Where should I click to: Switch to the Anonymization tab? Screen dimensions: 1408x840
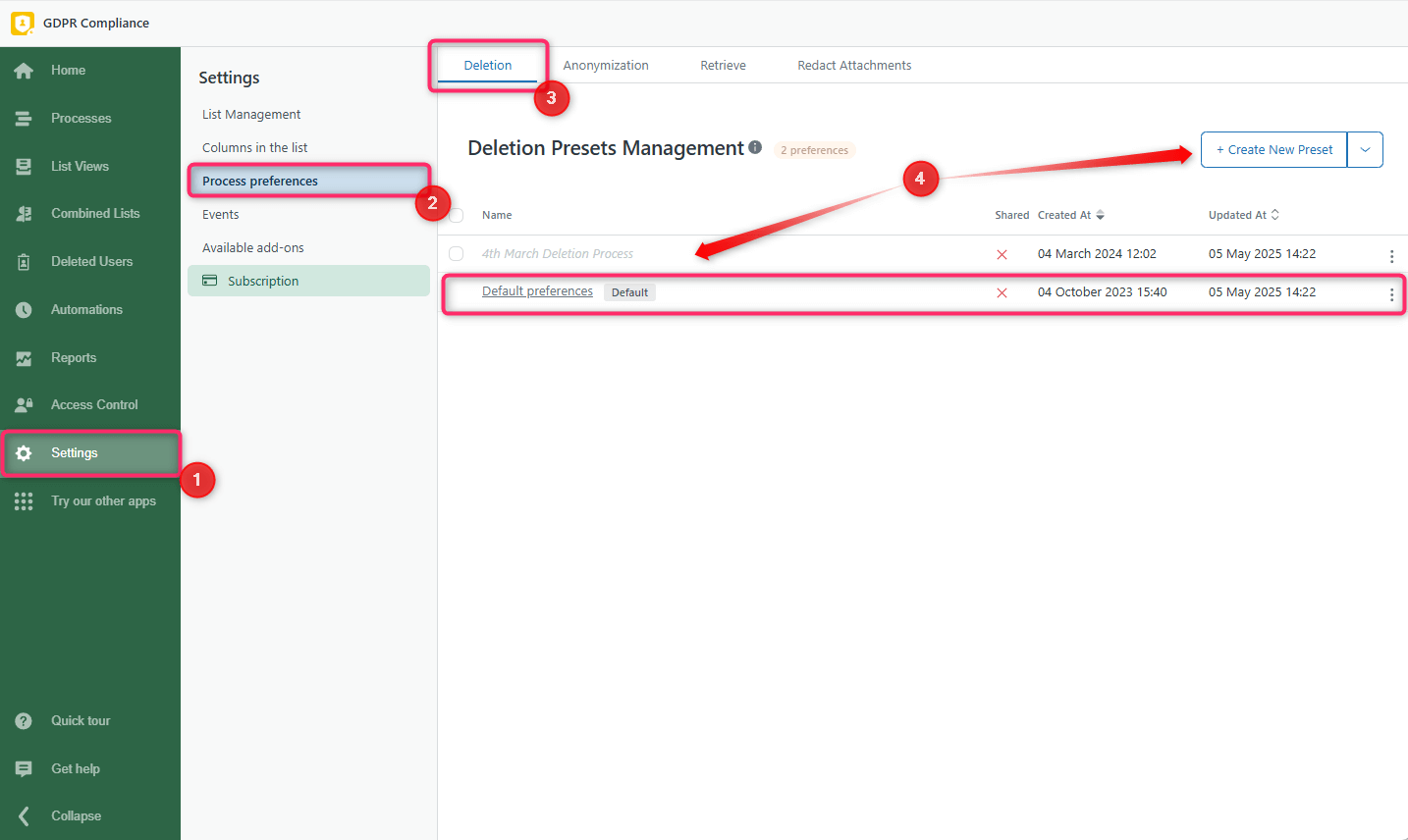click(x=606, y=66)
